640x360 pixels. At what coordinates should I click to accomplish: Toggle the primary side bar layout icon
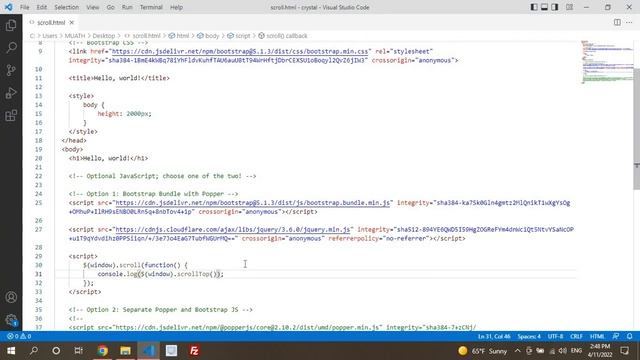pyautogui.click(x=534, y=7)
